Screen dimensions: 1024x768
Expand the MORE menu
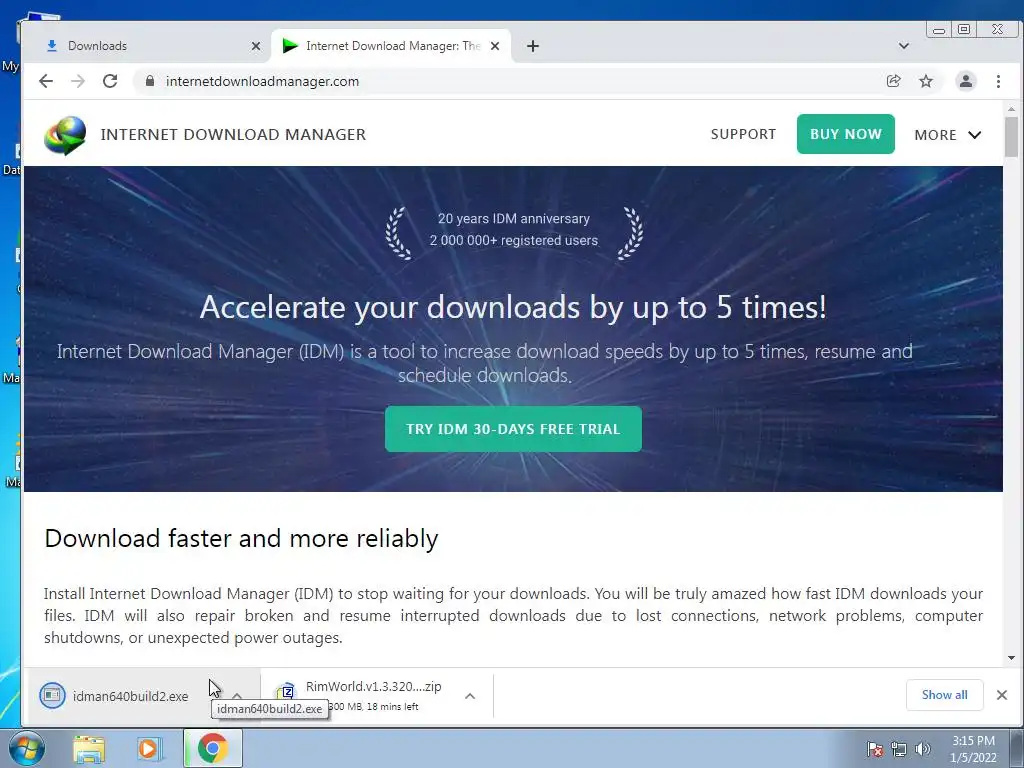click(948, 135)
